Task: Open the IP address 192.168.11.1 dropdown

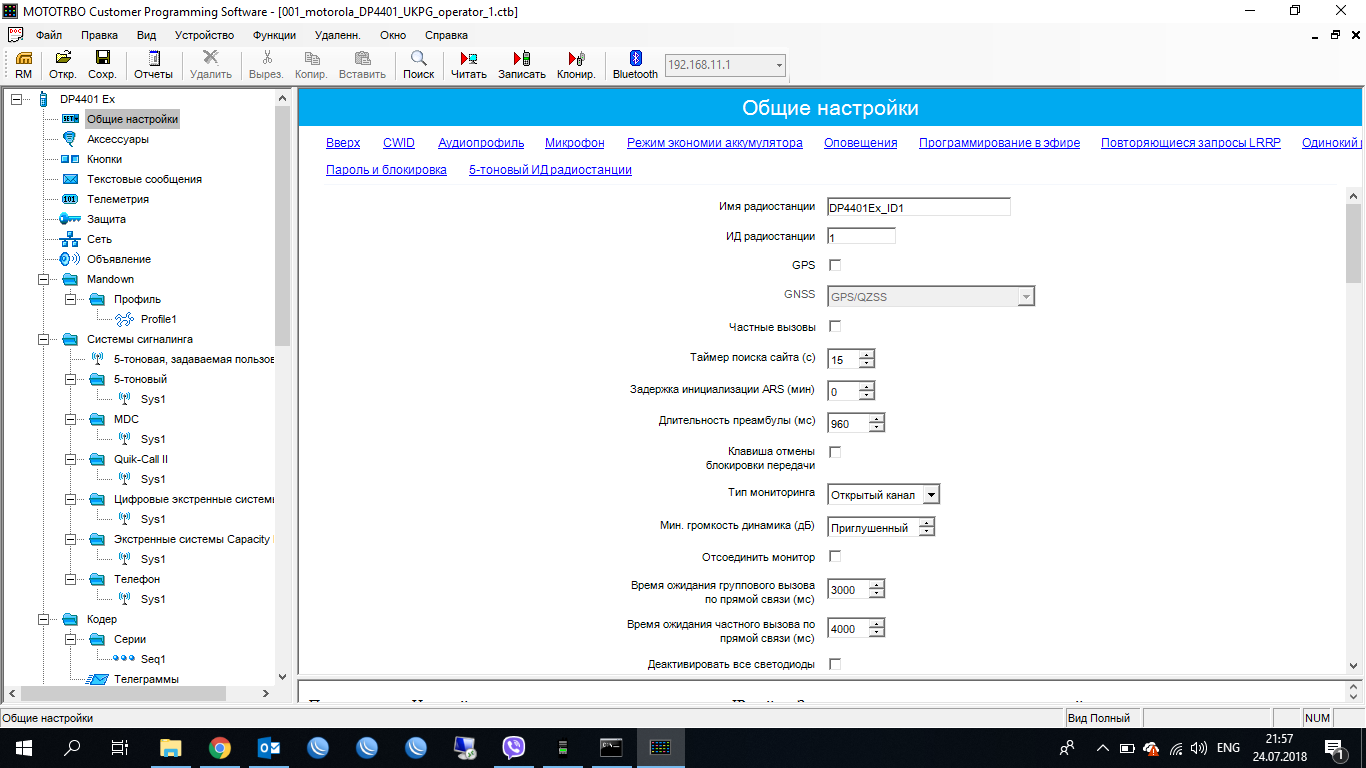Action: pyautogui.click(x=779, y=65)
